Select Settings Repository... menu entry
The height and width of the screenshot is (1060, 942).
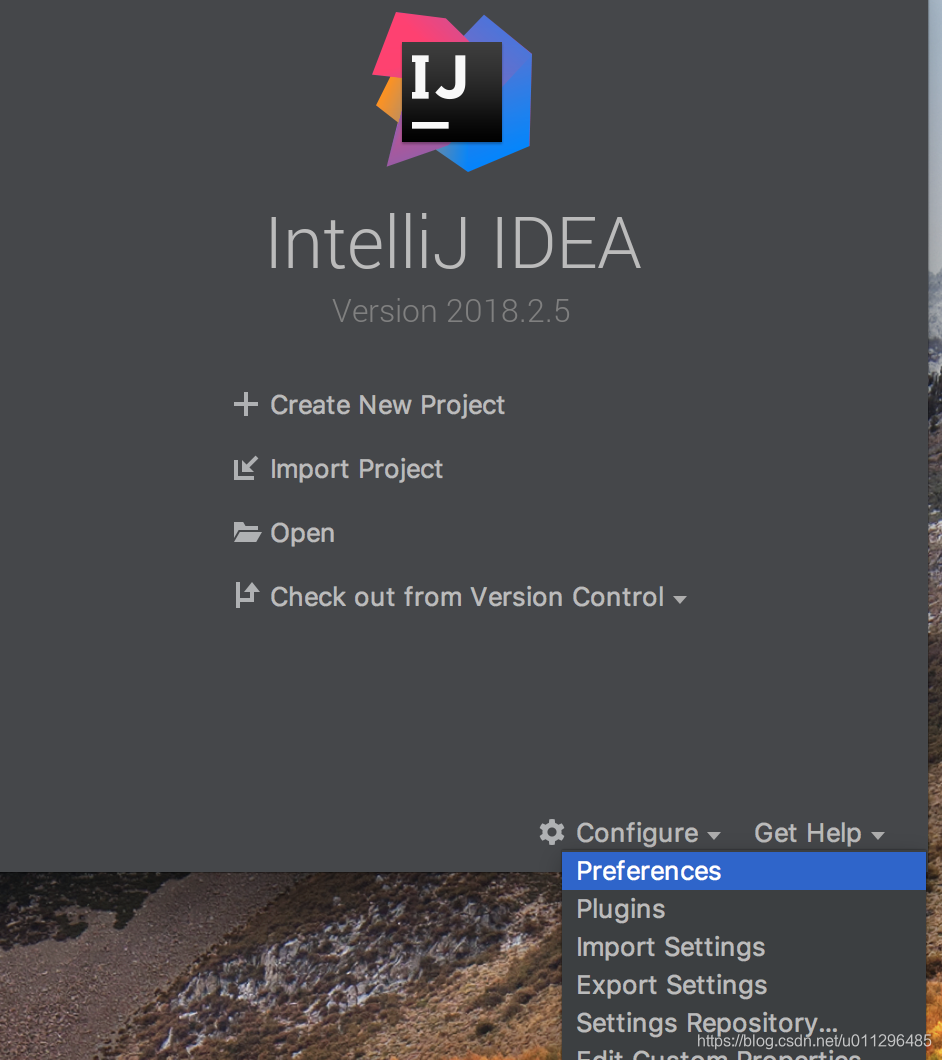tap(743, 1022)
